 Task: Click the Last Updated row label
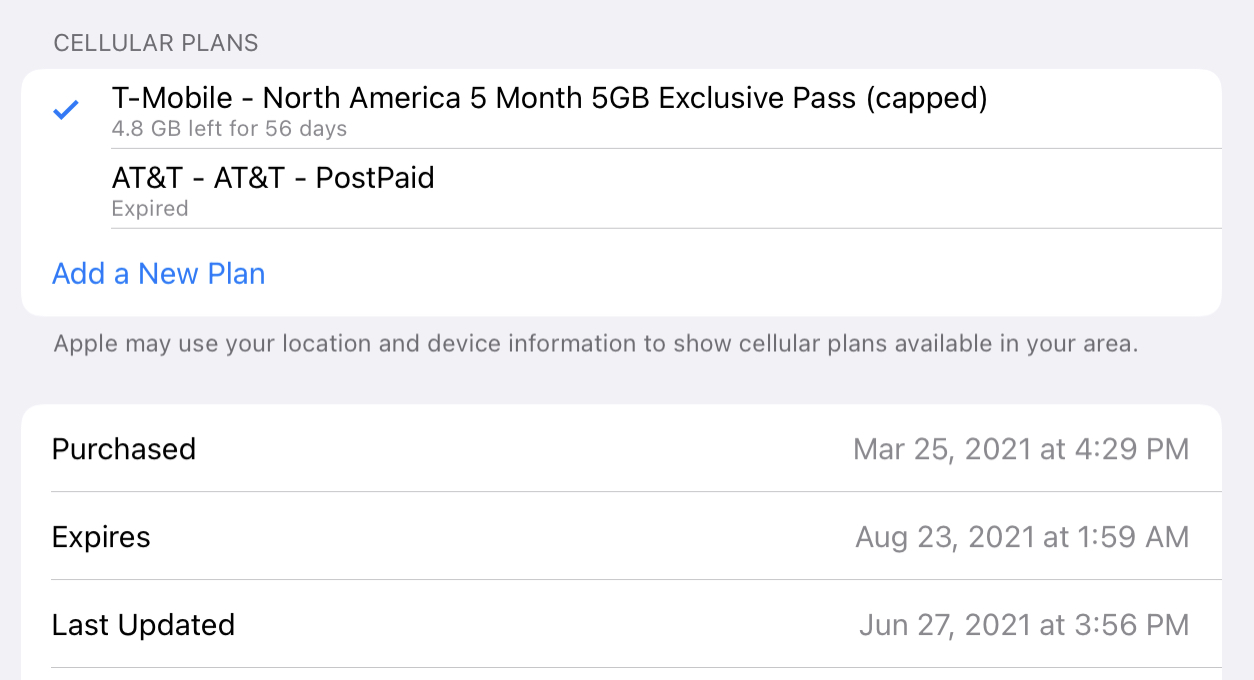(143, 625)
